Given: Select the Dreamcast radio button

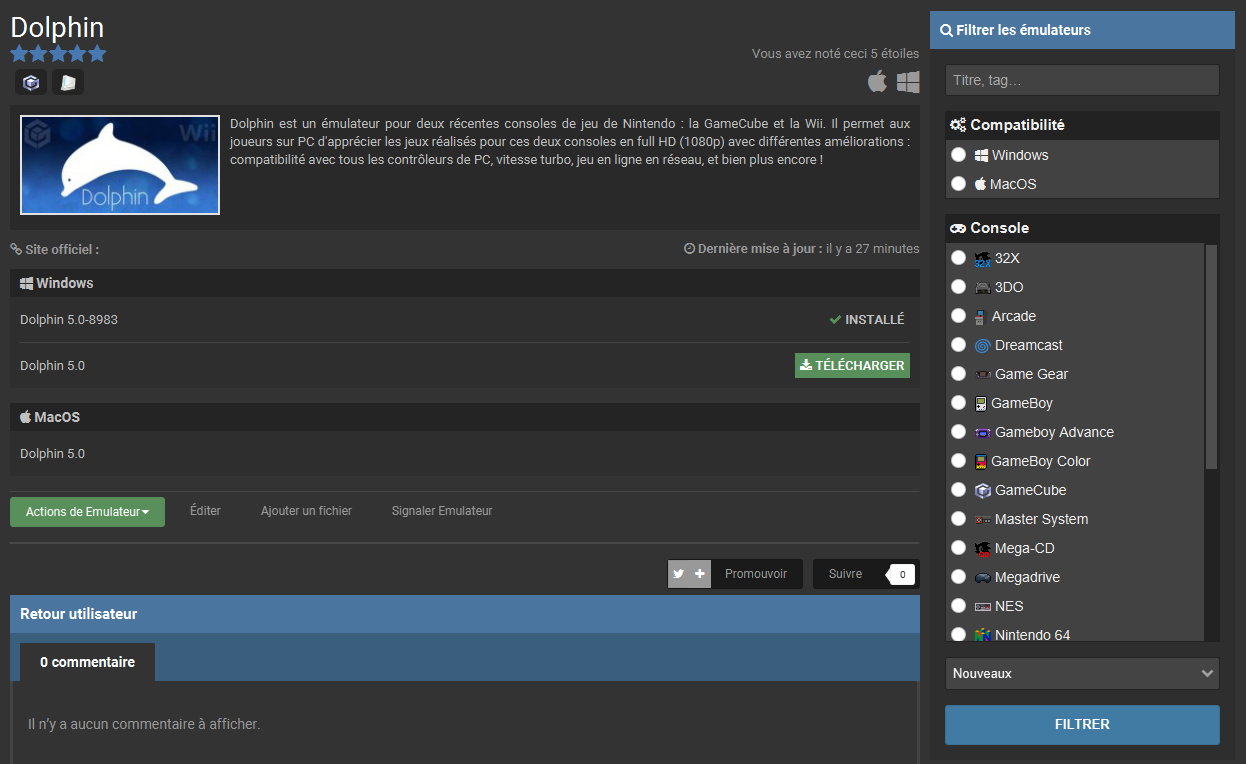Looking at the screenshot, I should [x=958, y=345].
